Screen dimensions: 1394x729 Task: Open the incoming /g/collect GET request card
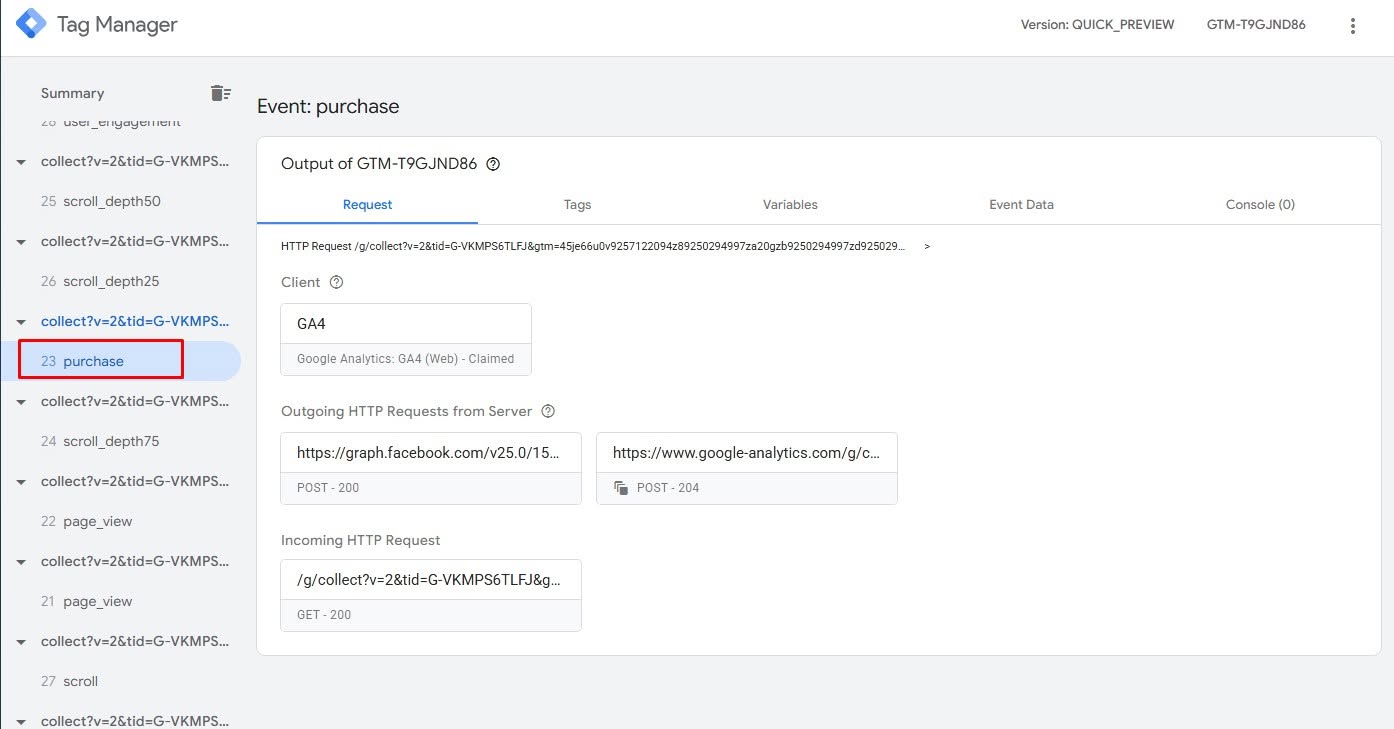coord(431,595)
